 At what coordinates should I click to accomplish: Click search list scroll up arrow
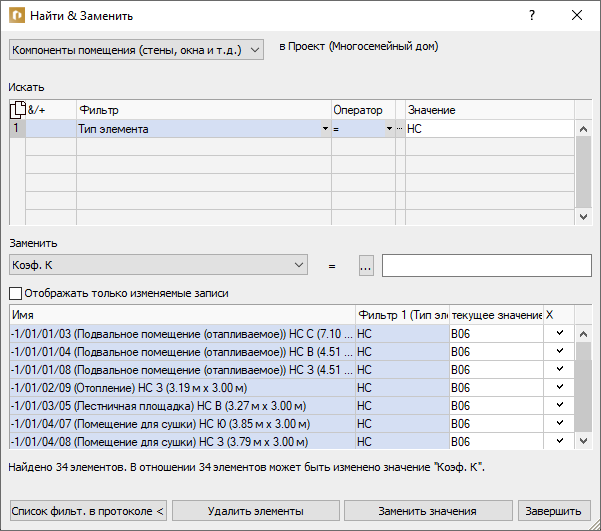click(583, 129)
